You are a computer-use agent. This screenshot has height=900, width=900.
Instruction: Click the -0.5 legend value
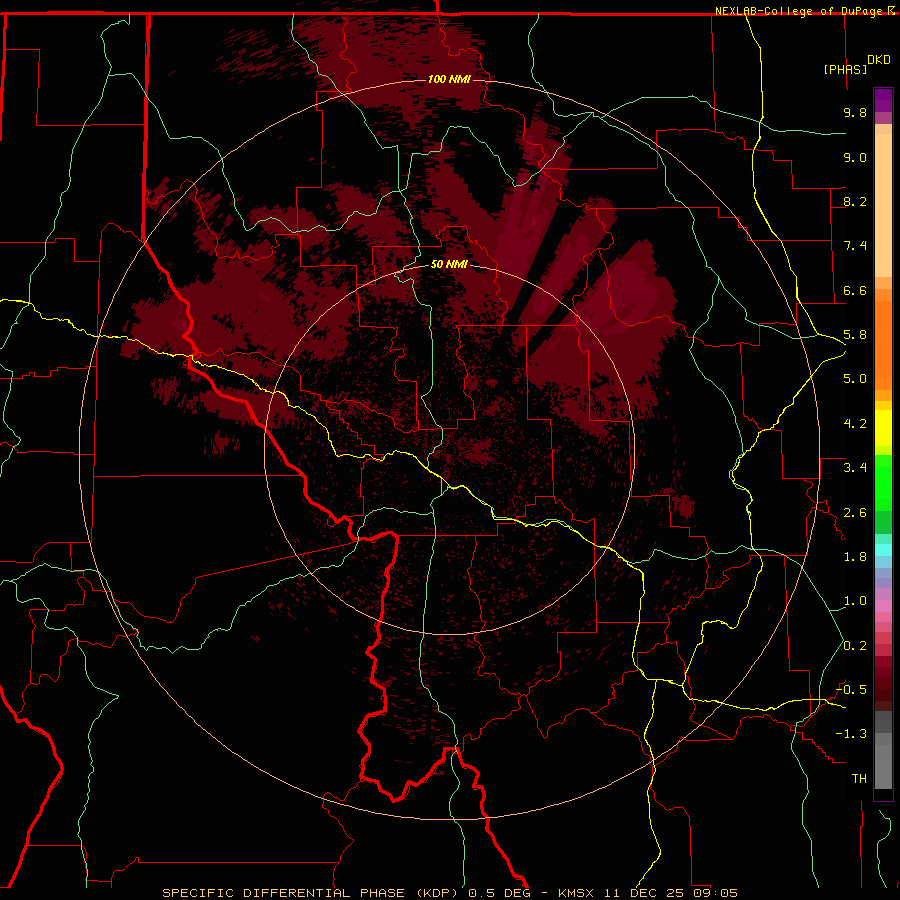(x=851, y=690)
